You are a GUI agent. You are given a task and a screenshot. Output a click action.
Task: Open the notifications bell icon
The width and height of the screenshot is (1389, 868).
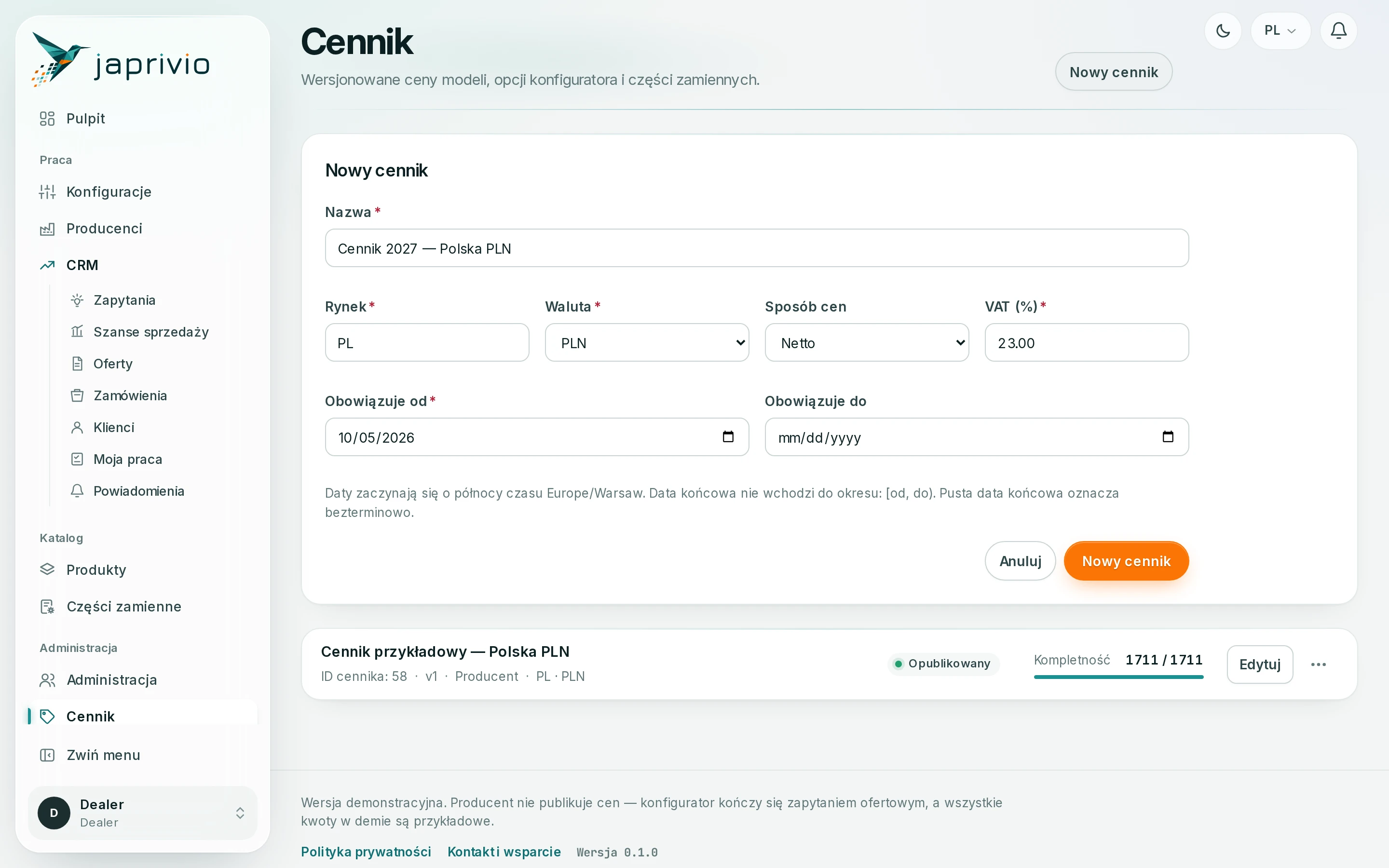1338,31
